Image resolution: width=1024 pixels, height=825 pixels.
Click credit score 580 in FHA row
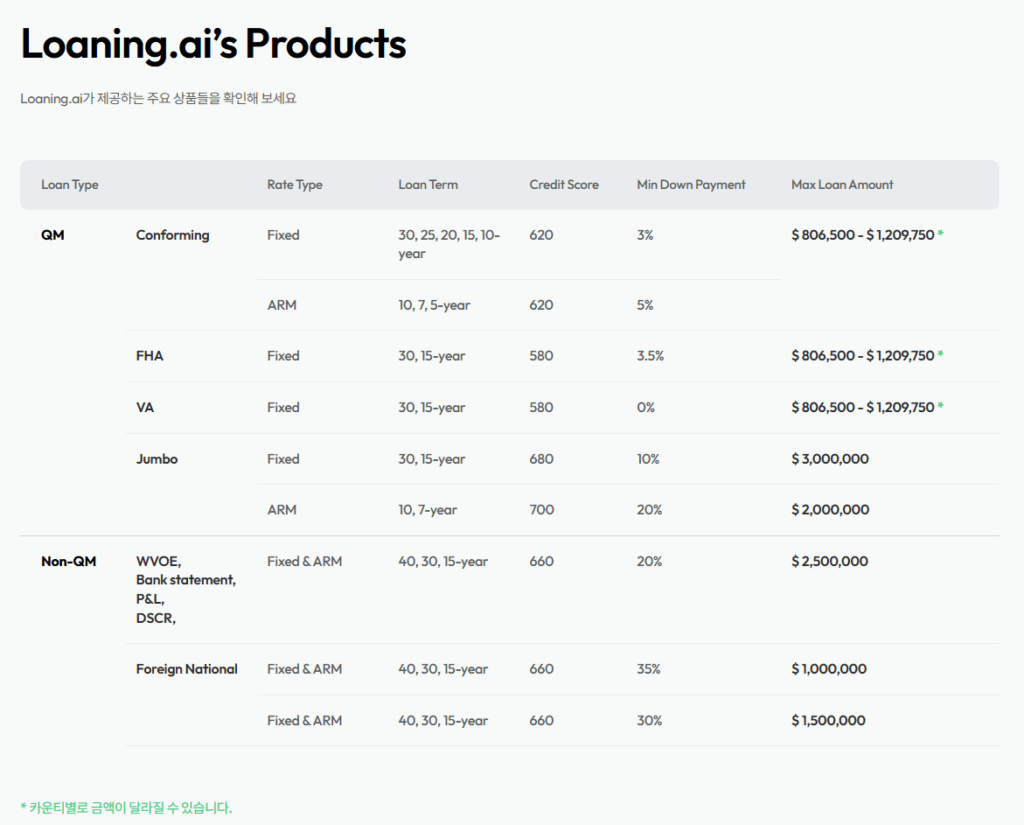point(541,356)
